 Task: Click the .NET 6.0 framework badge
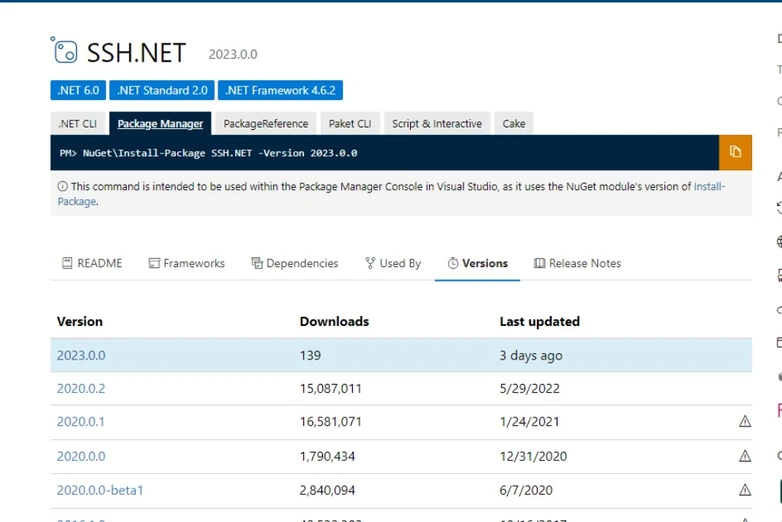click(x=78, y=90)
